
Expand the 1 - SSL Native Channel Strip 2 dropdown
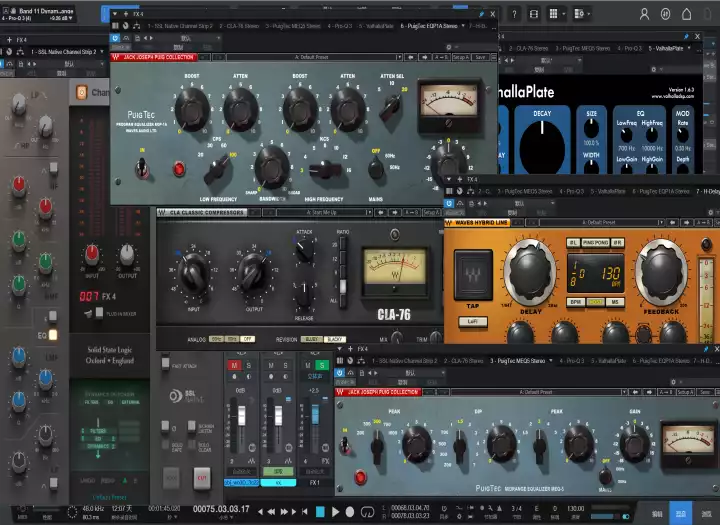tap(102, 52)
